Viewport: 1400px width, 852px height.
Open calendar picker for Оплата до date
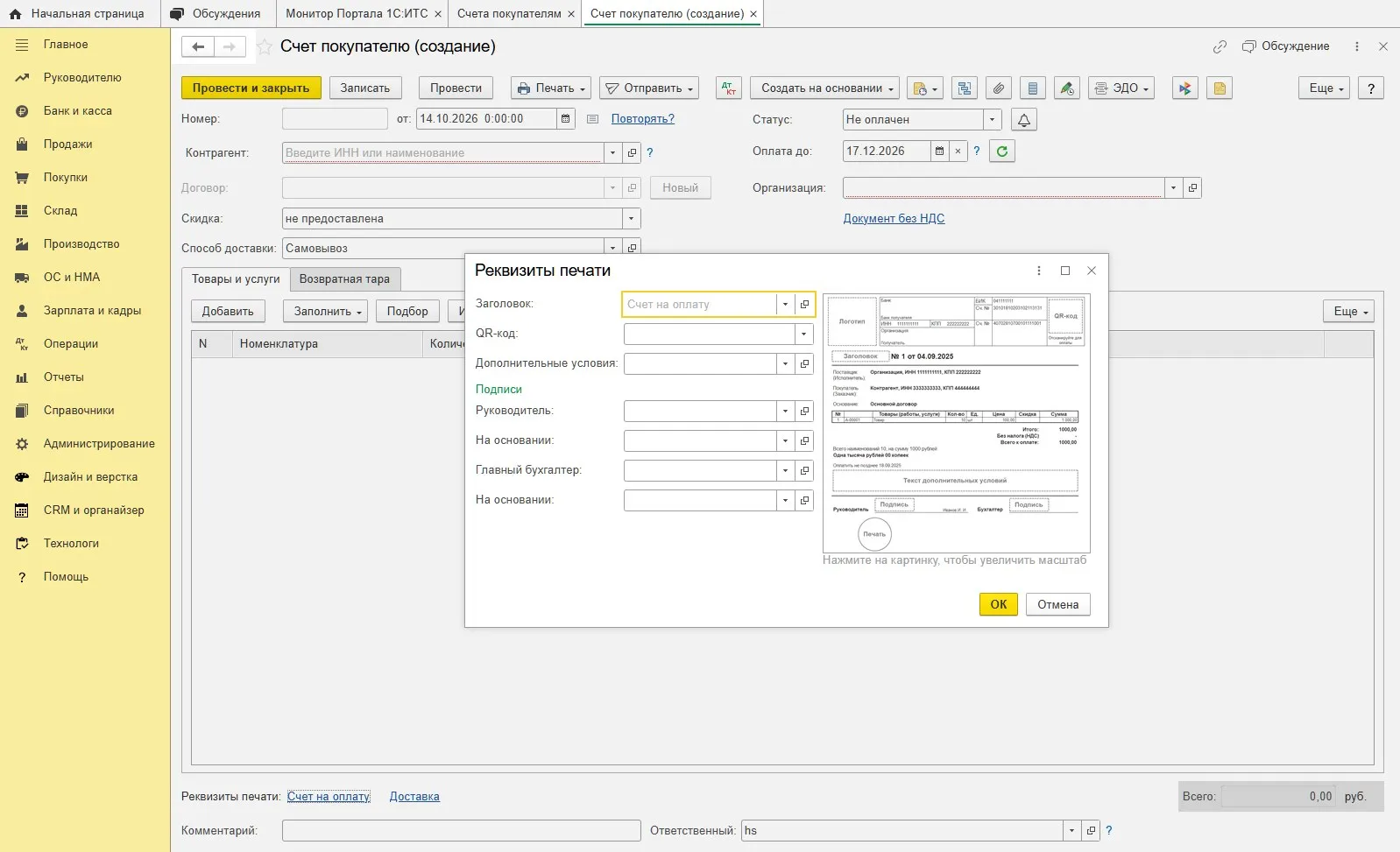[940, 151]
